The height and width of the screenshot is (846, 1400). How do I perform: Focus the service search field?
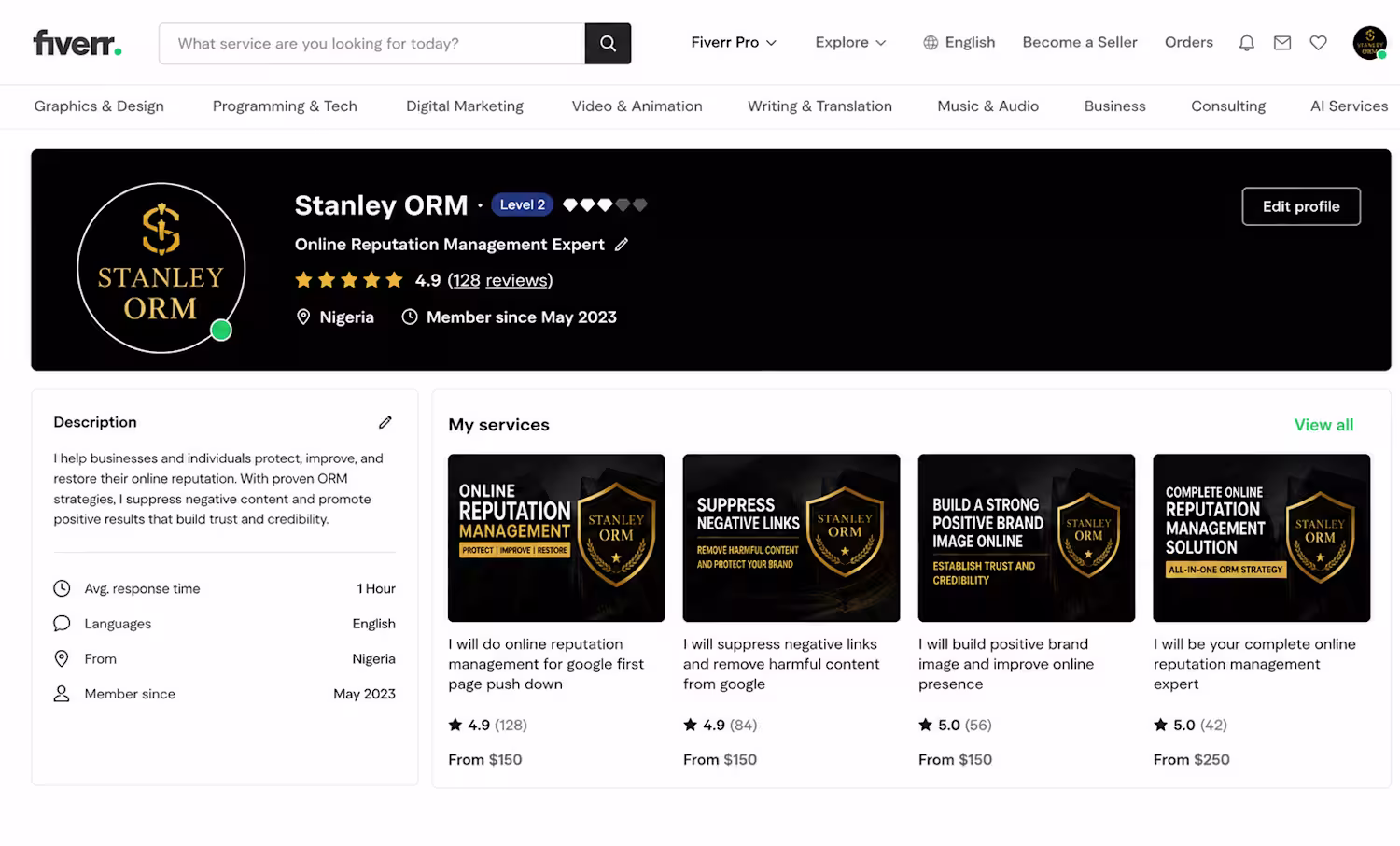pyautogui.click(x=372, y=43)
